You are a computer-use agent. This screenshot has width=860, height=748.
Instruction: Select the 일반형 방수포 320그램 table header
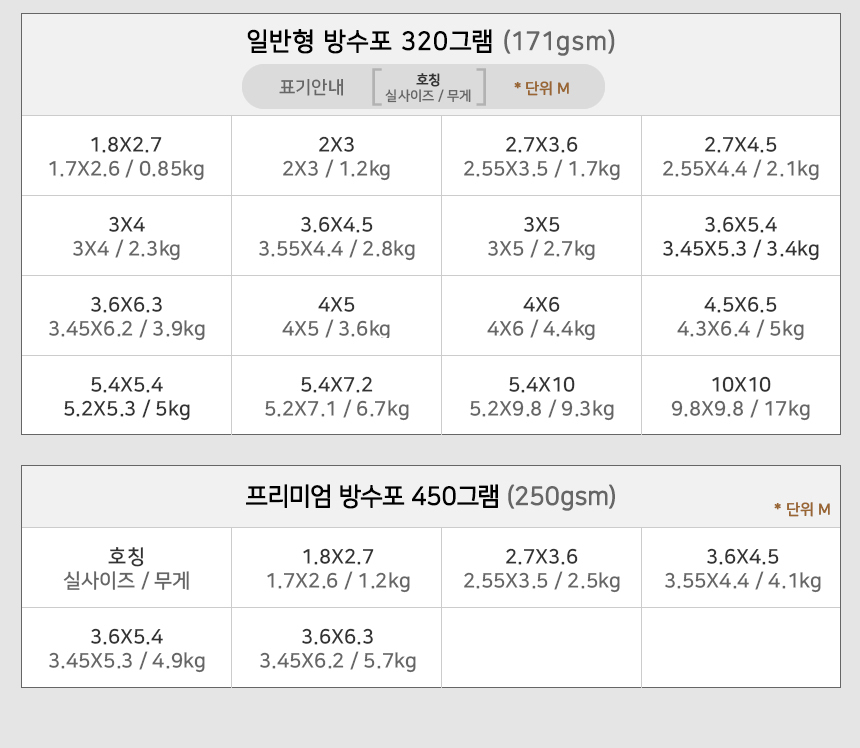[x=430, y=42]
